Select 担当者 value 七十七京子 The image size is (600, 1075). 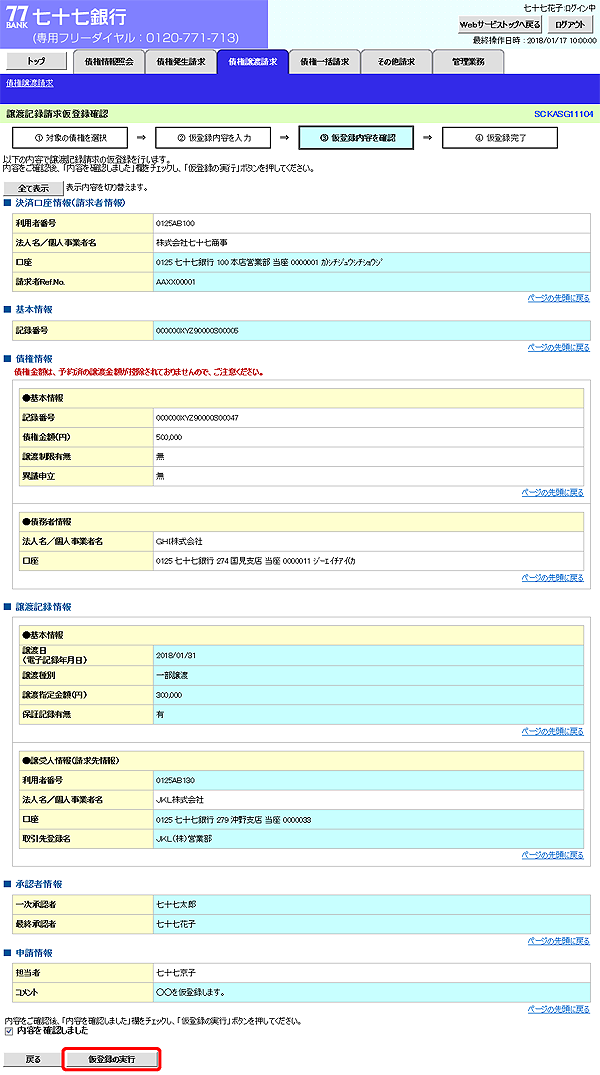[176, 973]
